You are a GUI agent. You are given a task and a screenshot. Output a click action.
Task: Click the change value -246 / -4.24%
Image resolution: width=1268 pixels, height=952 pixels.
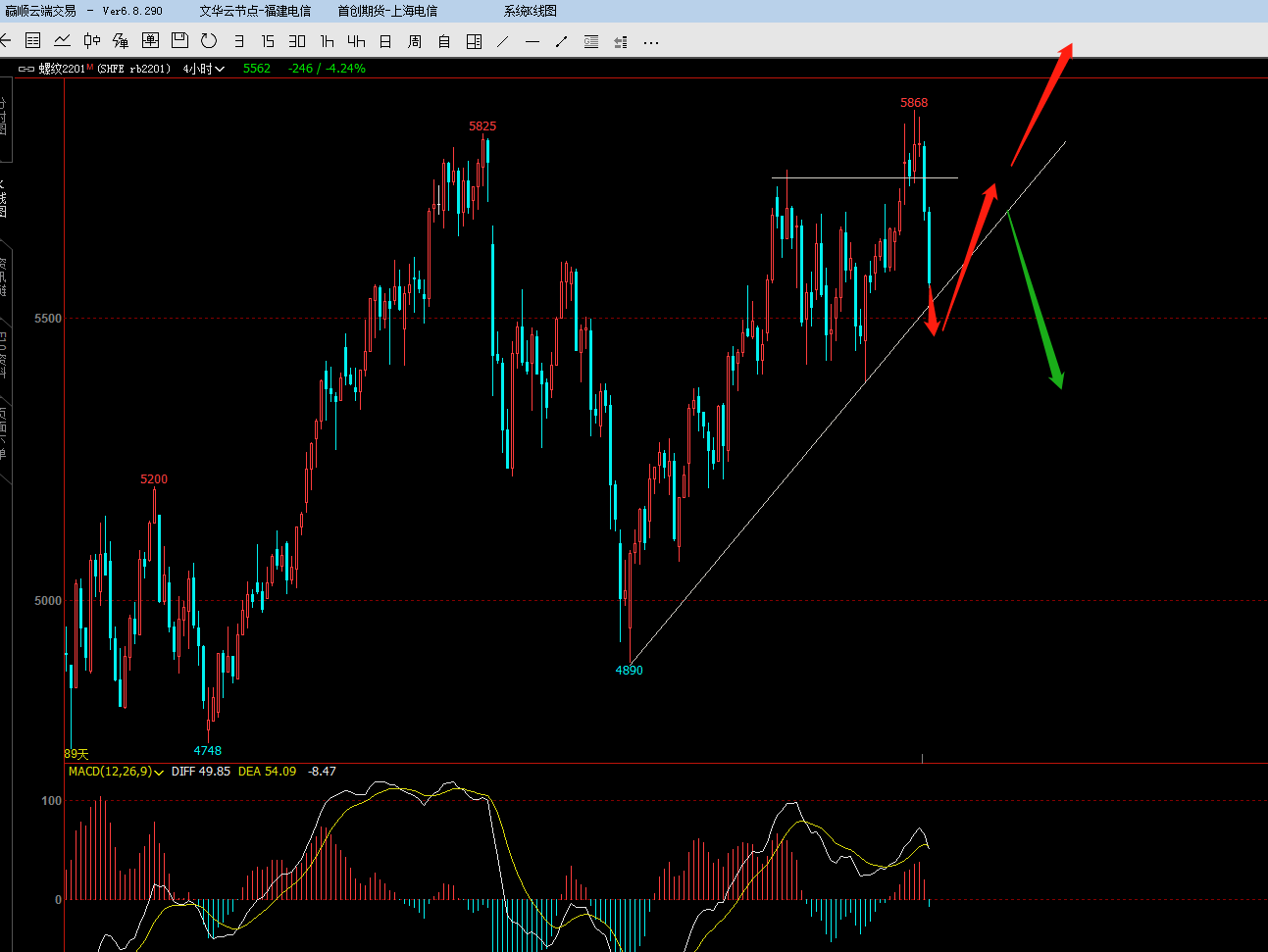[327, 69]
